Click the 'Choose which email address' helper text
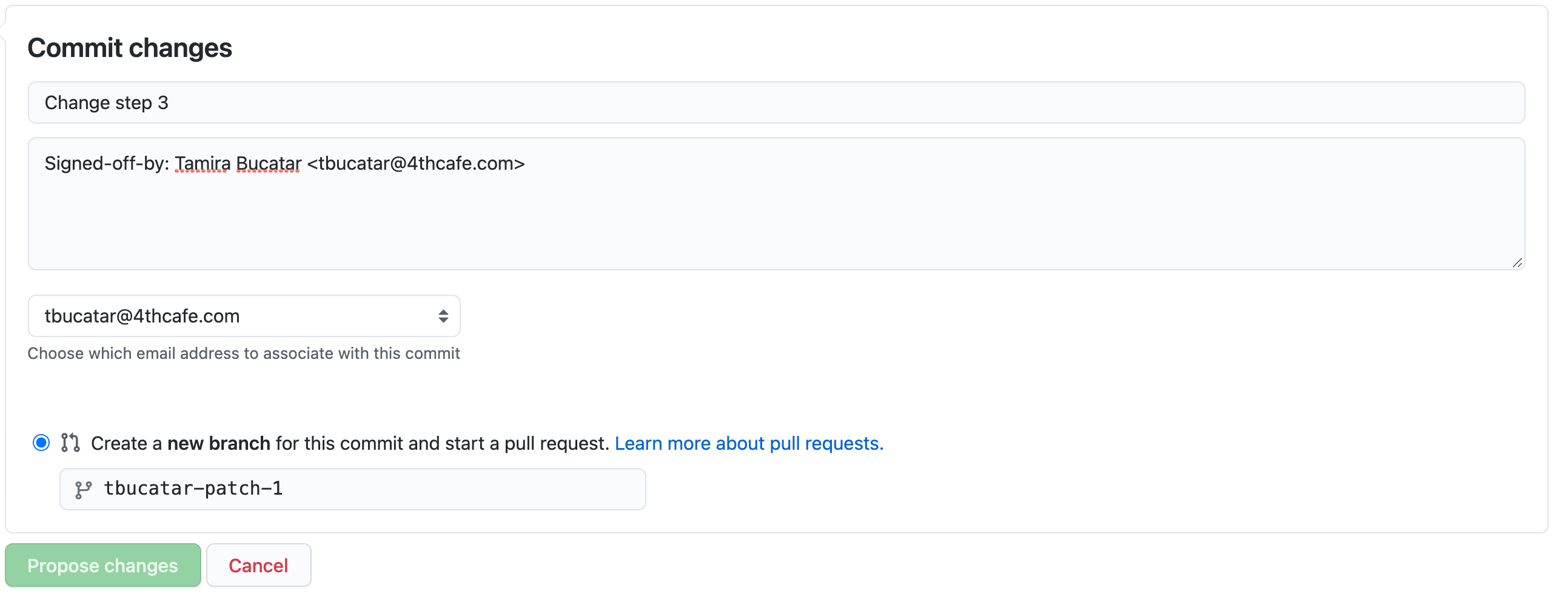The height and width of the screenshot is (605, 1568). tap(244, 353)
